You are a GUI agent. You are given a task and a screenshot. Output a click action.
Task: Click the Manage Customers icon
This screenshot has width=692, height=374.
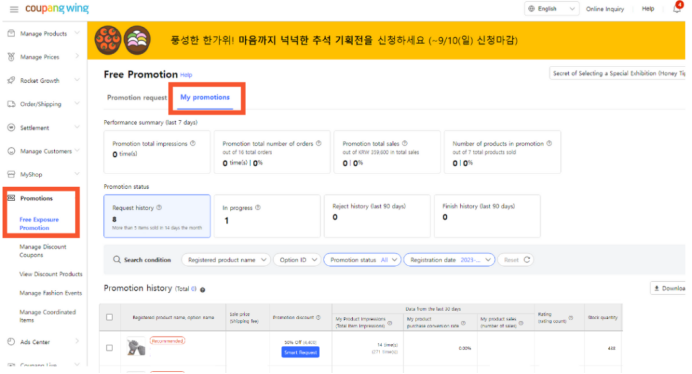point(11,151)
